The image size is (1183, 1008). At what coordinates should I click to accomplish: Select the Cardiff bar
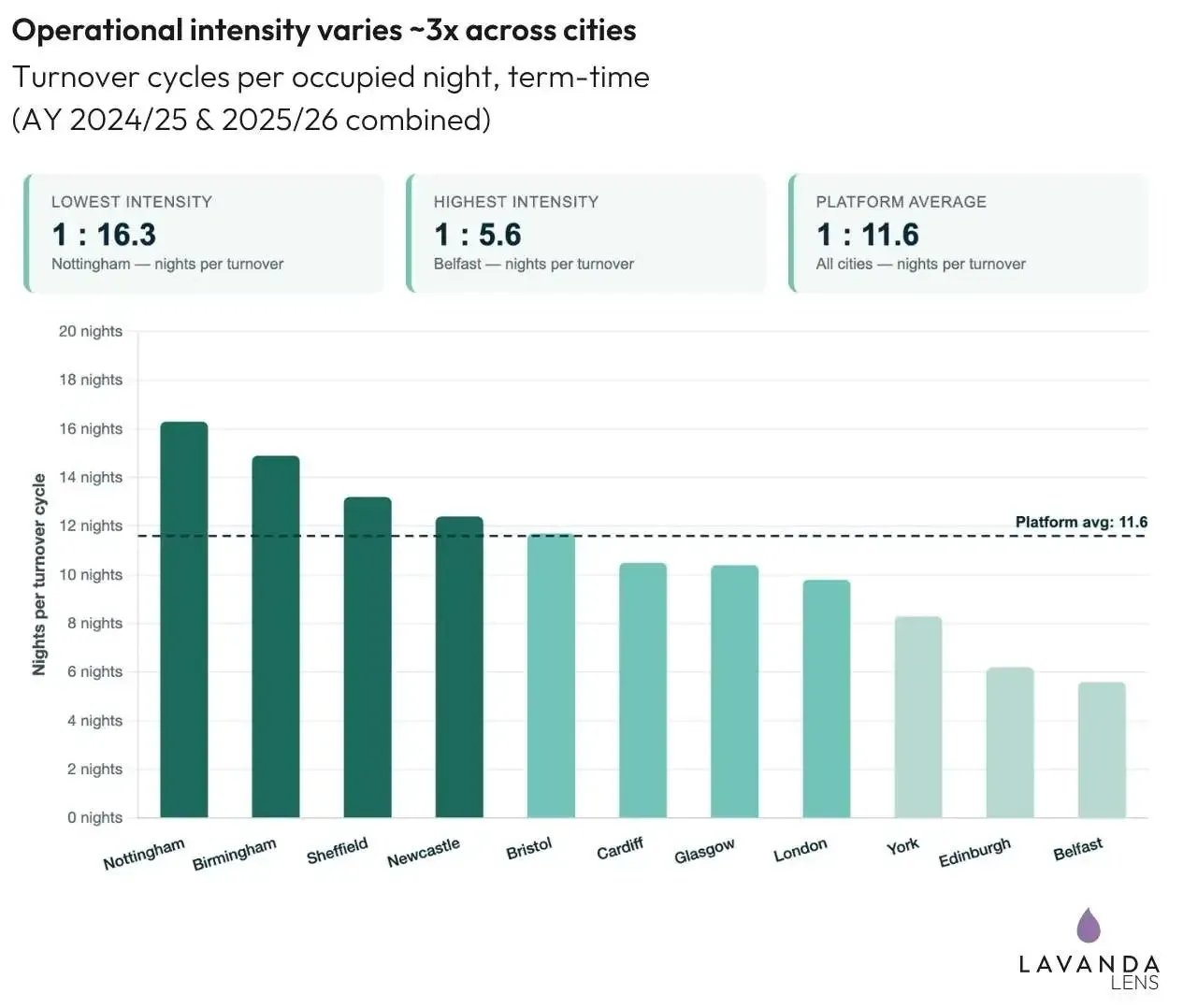642,691
